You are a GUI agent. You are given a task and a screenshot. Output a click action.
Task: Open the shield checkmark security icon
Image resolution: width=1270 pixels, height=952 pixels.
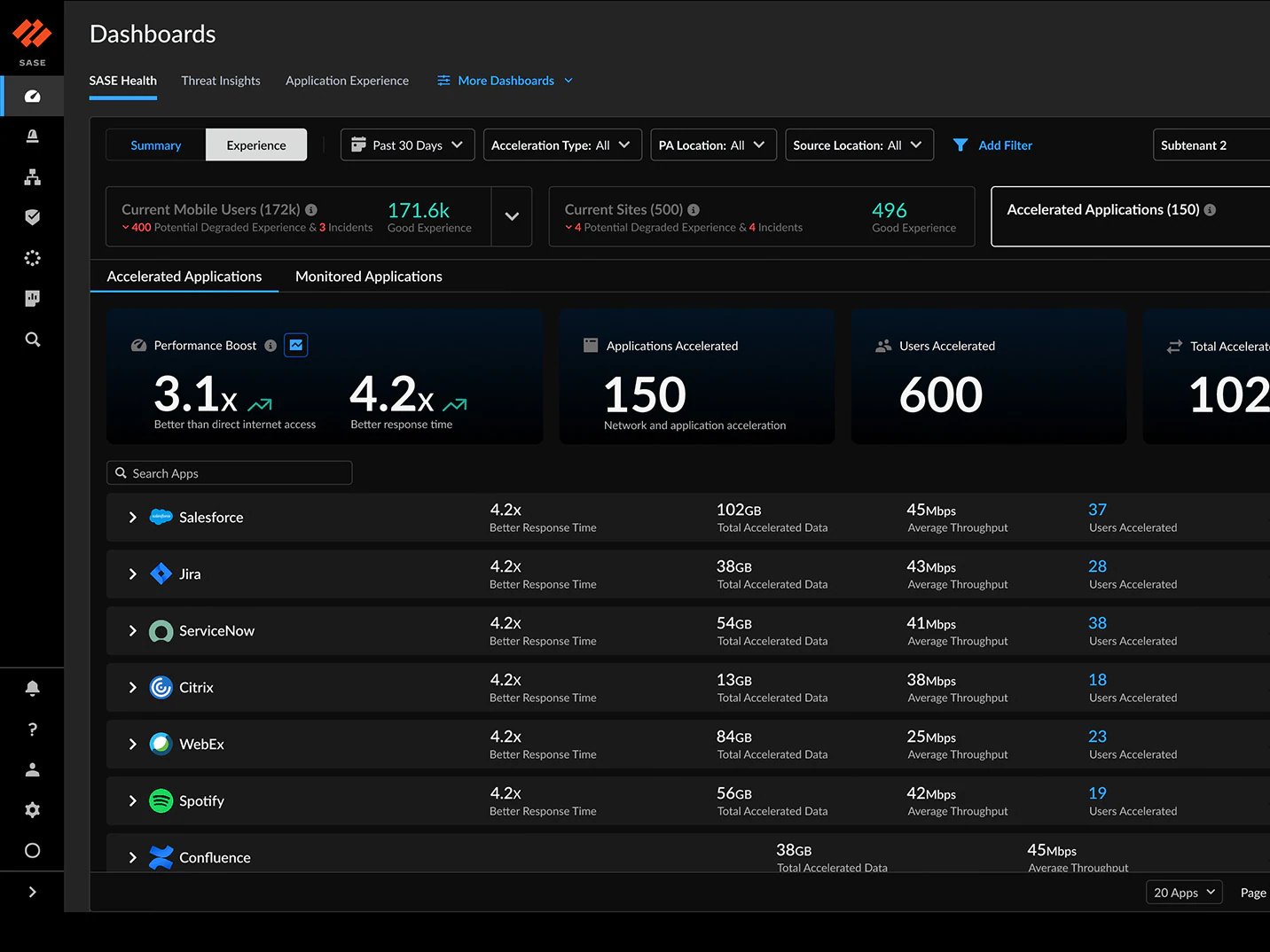pyautogui.click(x=33, y=217)
